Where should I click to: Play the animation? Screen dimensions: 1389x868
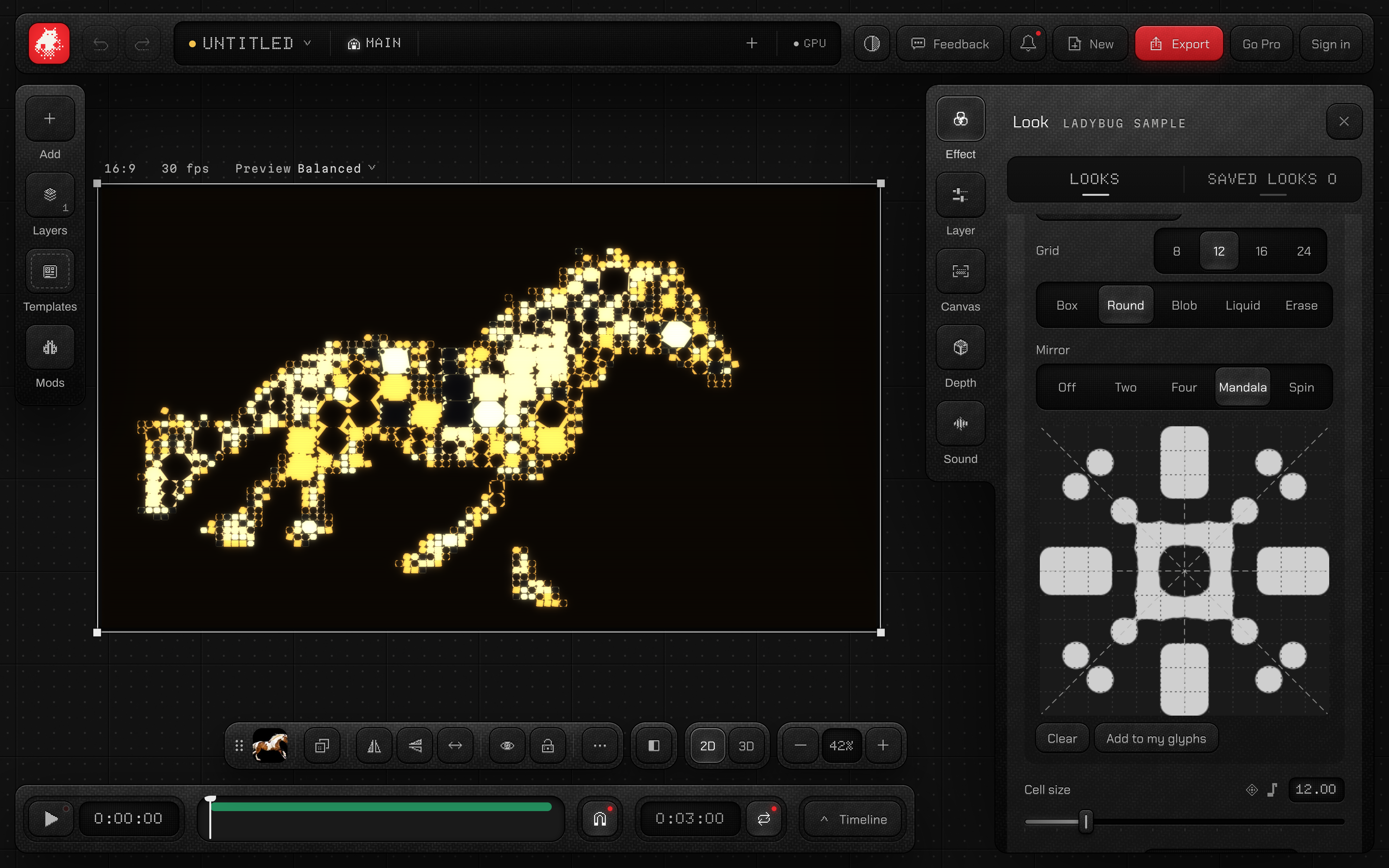[x=50, y=819]
